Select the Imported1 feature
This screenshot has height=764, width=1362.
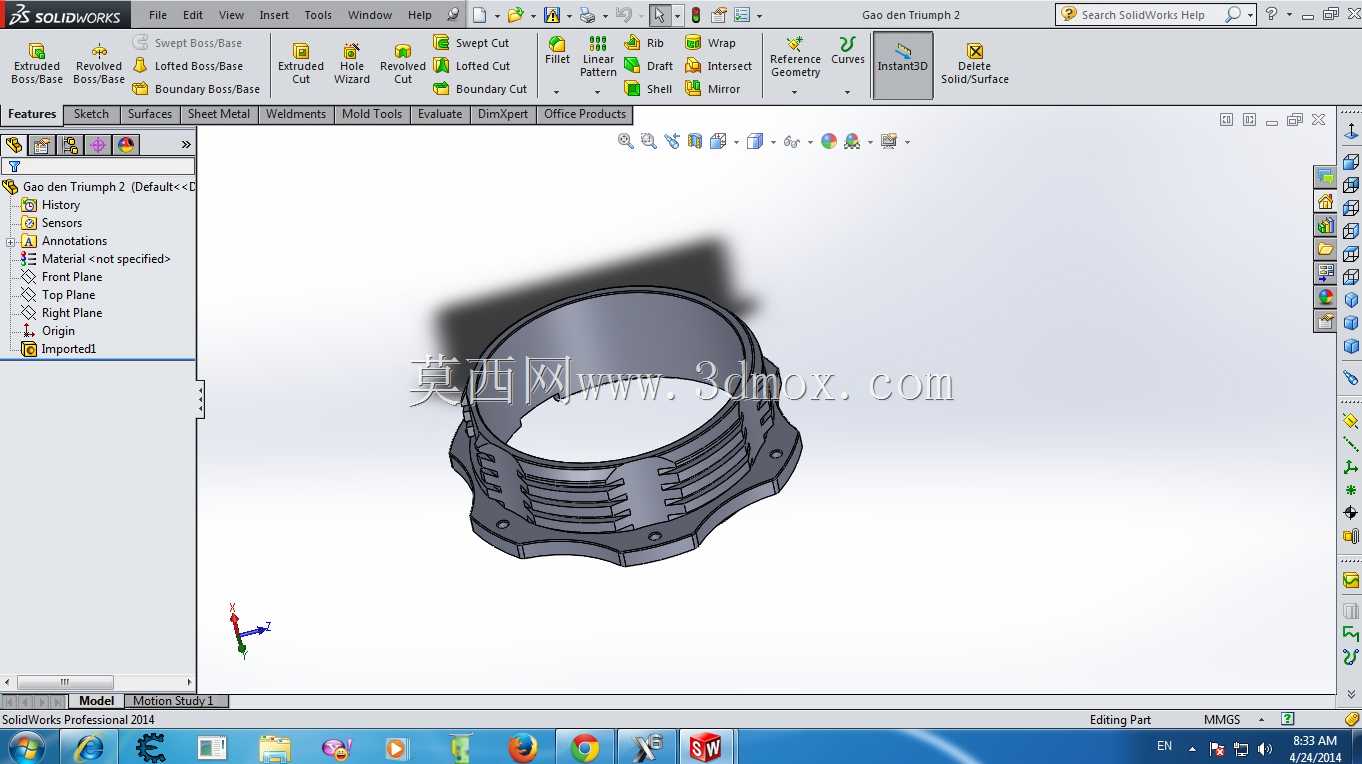[x=69, y=349]
